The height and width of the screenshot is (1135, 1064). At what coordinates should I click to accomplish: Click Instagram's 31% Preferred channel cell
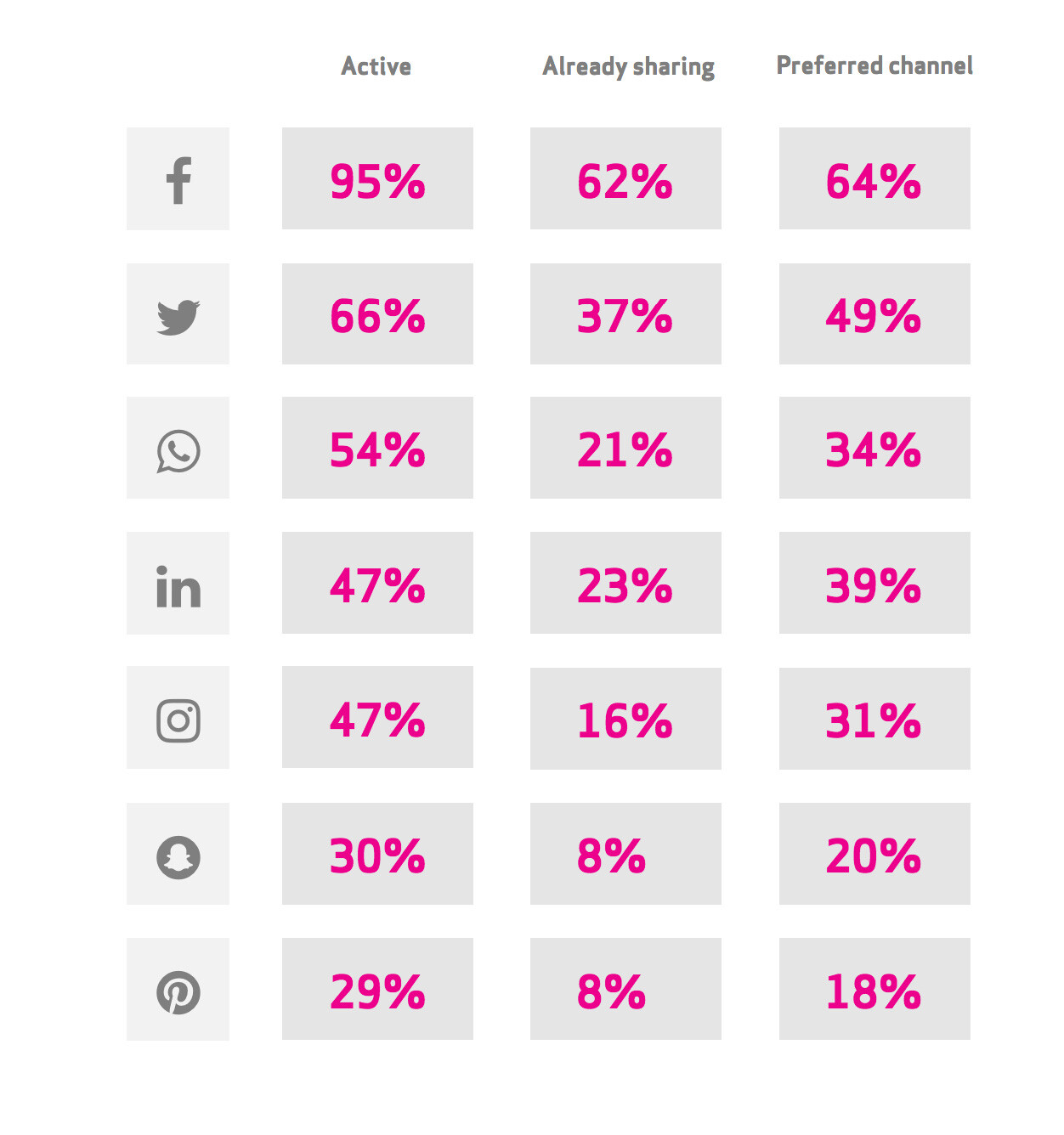pyautogui.click(x=874, y=719)
